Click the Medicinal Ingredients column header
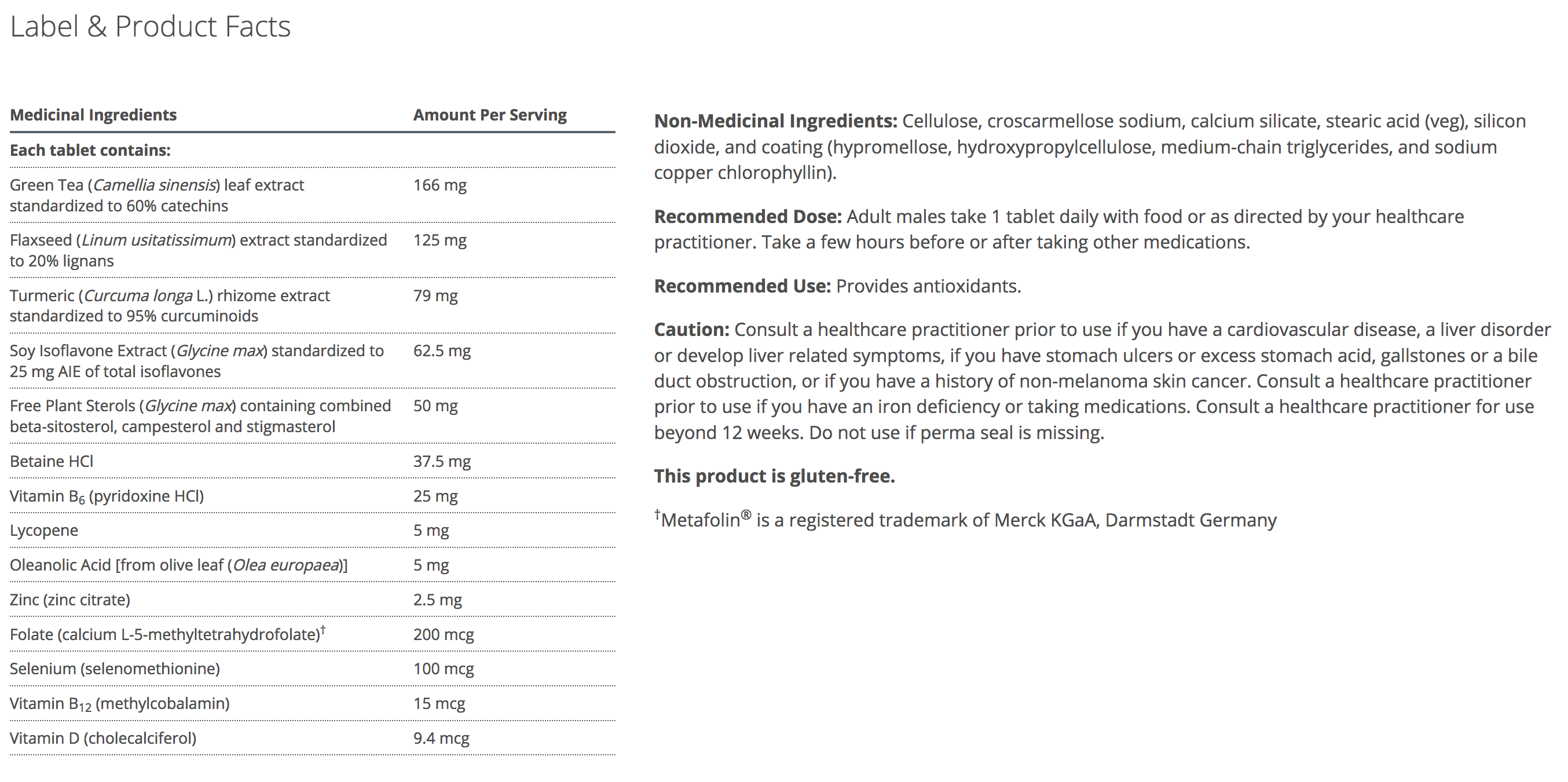The height and width of the screenshot is (782, 1568). pos(93,115)
